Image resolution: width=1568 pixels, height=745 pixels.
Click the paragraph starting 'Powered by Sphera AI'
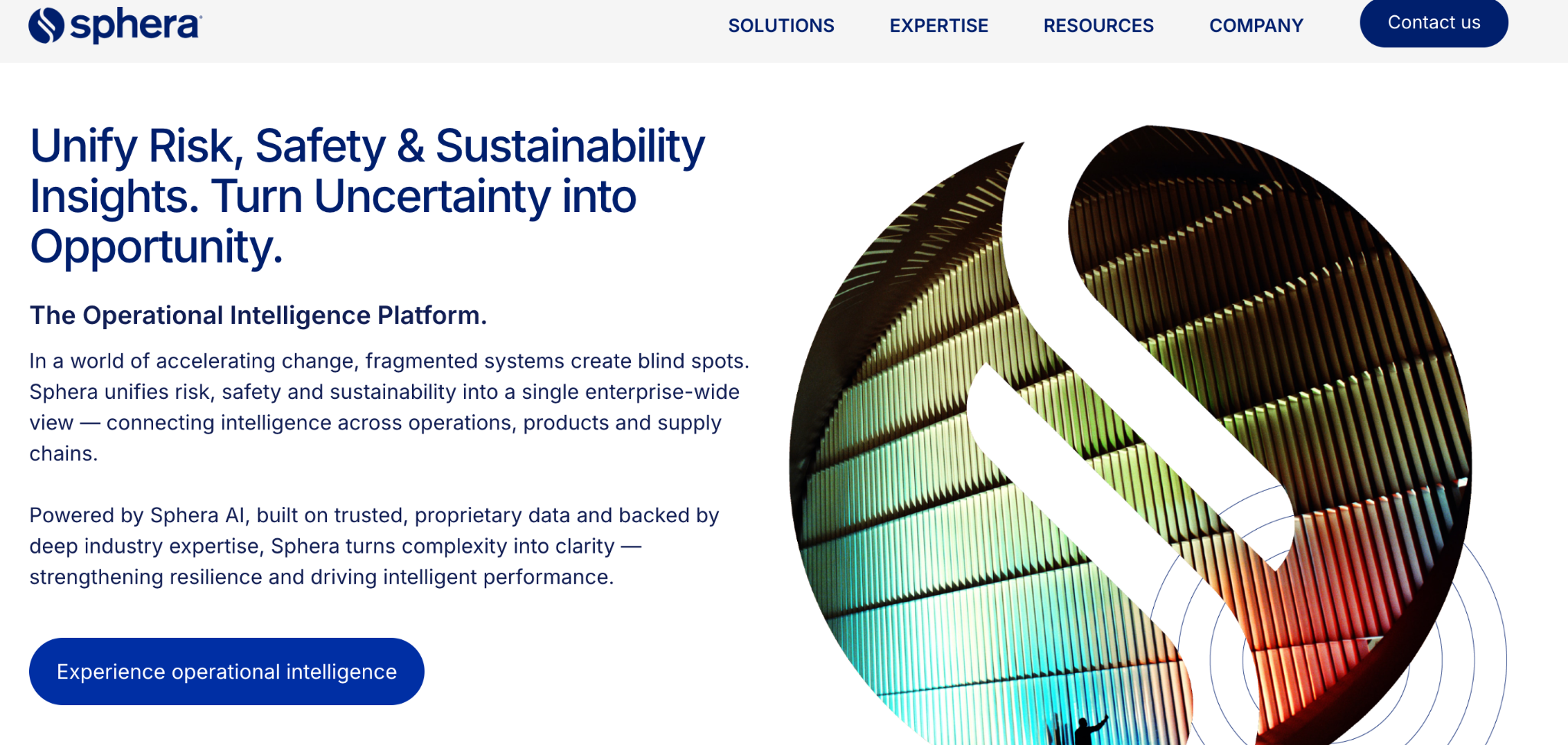[374, 546]
